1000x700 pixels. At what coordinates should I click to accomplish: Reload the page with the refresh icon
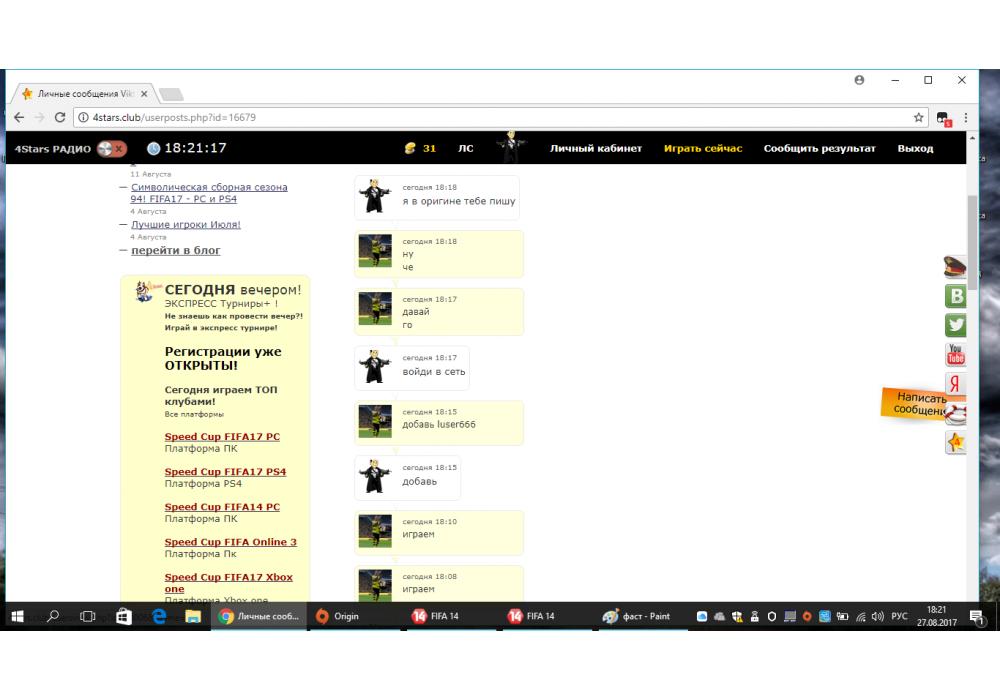coord(60,117)
